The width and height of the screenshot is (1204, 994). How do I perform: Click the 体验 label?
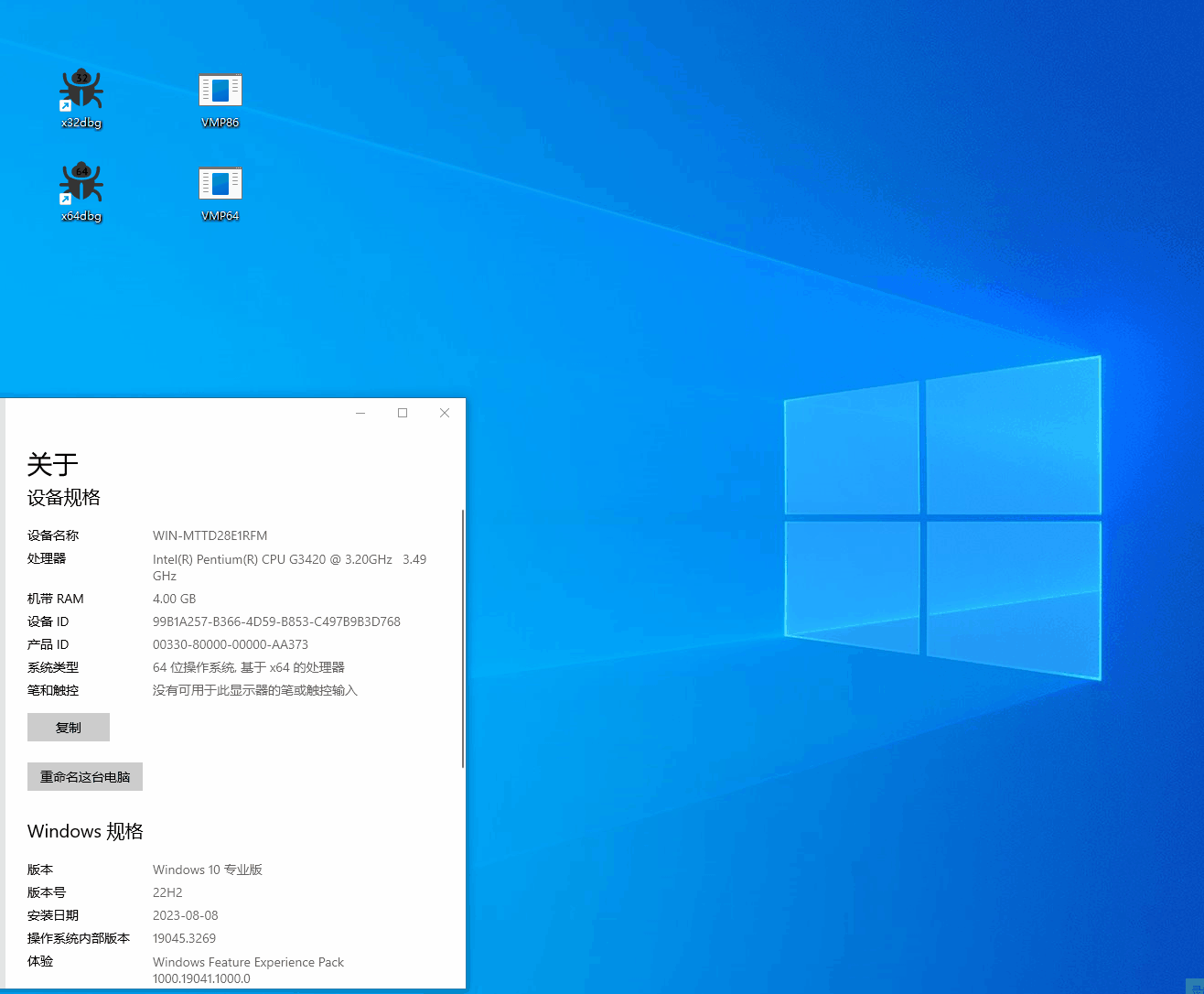click(x=40, y=961)
